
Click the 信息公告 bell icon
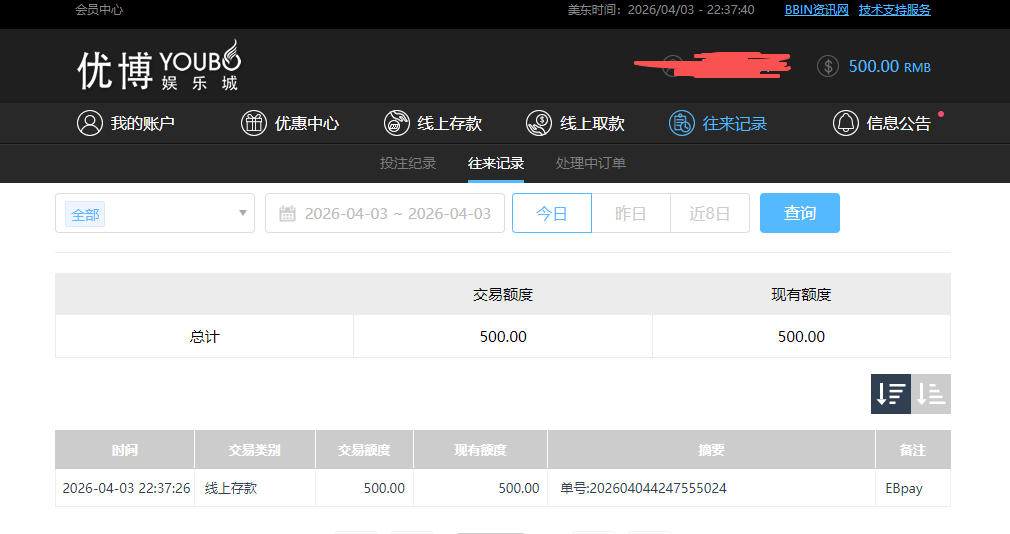(846, 123)
